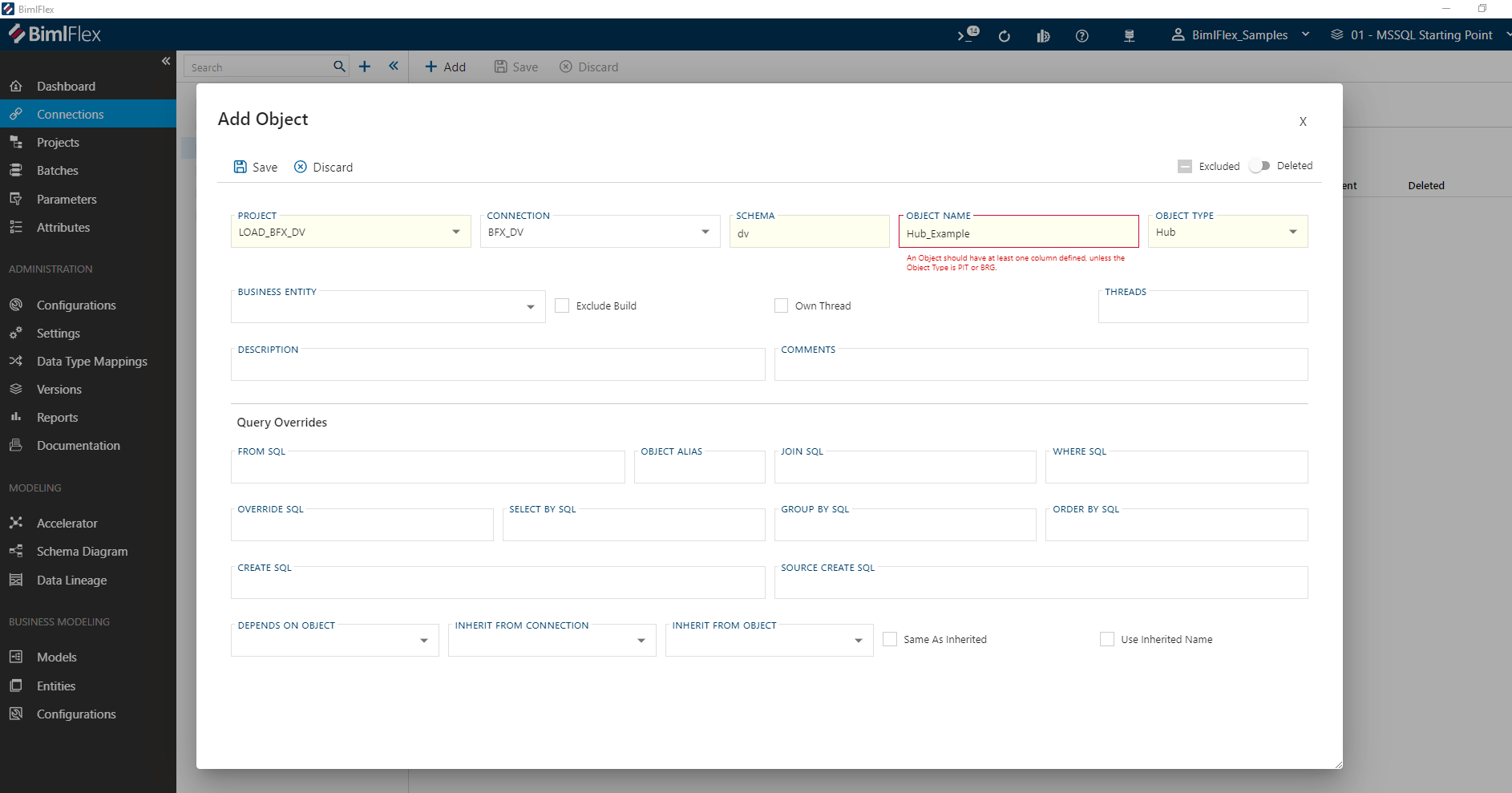Click the database deployment icon in the header

[1130, 35]
